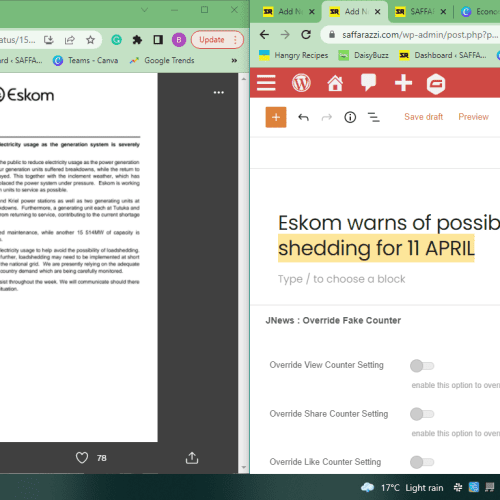The height and width of the screenshot is (500, 500).
Task: Close the first Add New tab
Action: 312,12
